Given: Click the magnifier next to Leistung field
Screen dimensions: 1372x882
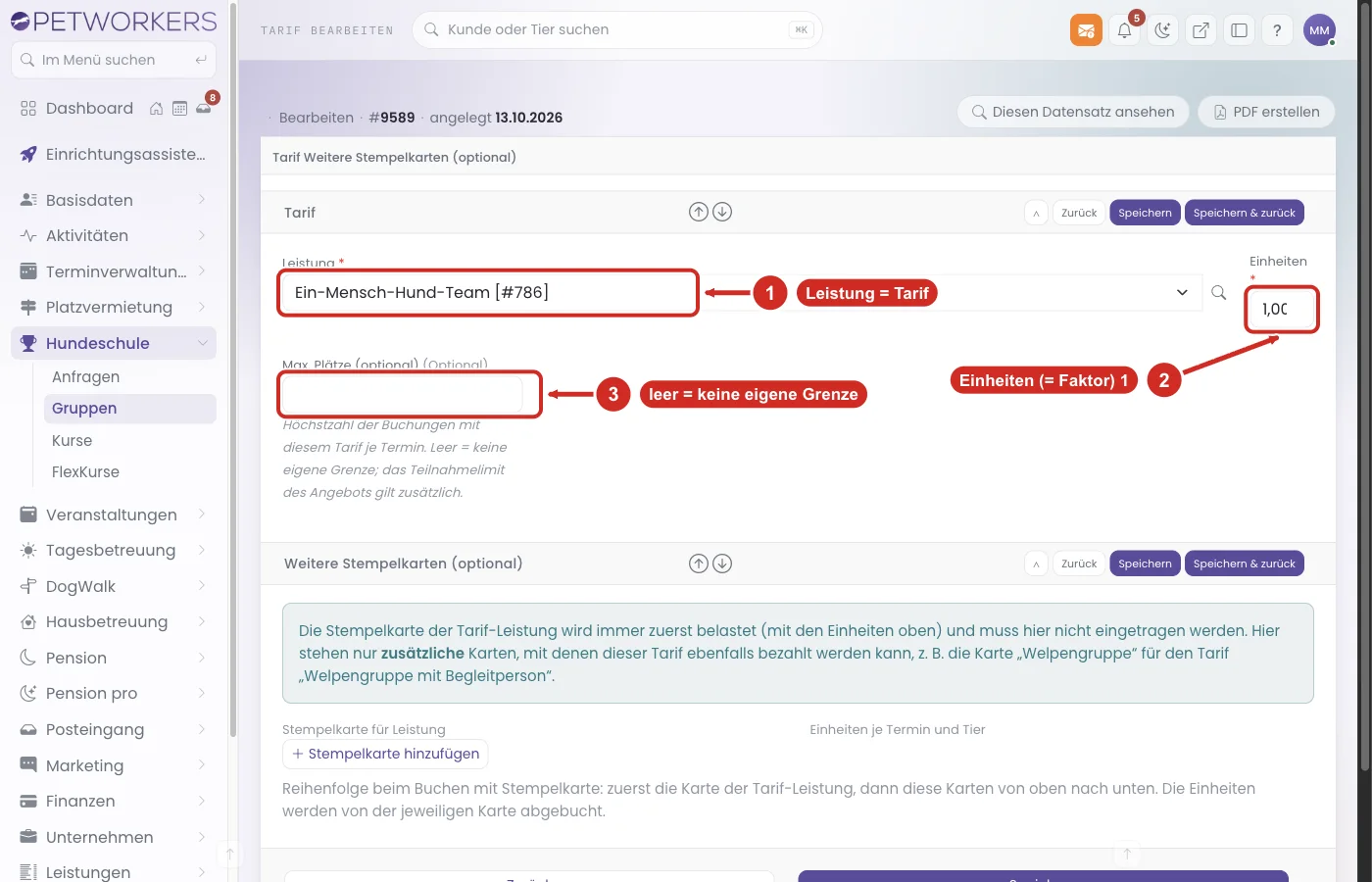Looking at the screenshot, I should point(1218,292).
